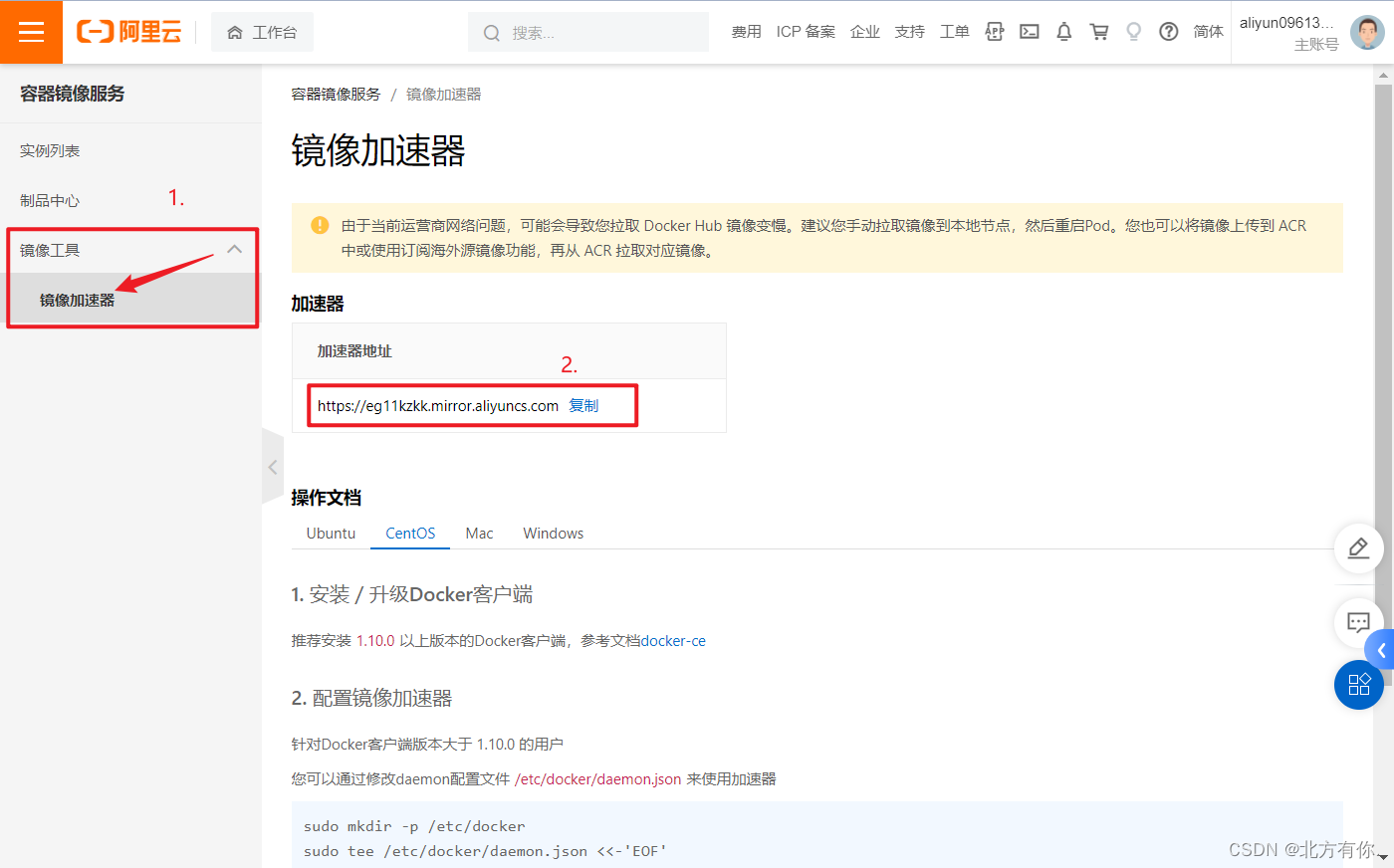Switch to the Ubuntu tab
This screenshot has width=1394, height=868.
click(331, 534)
